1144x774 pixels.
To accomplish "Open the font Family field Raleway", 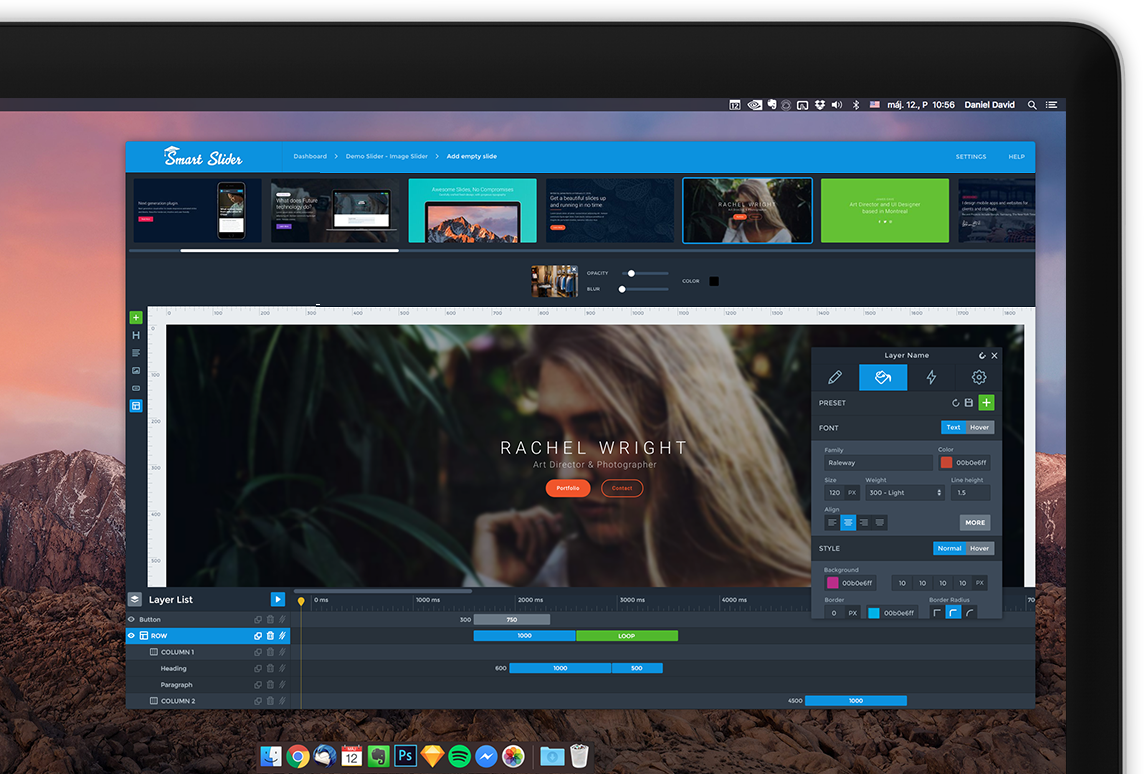I will [x=878, y=463].
